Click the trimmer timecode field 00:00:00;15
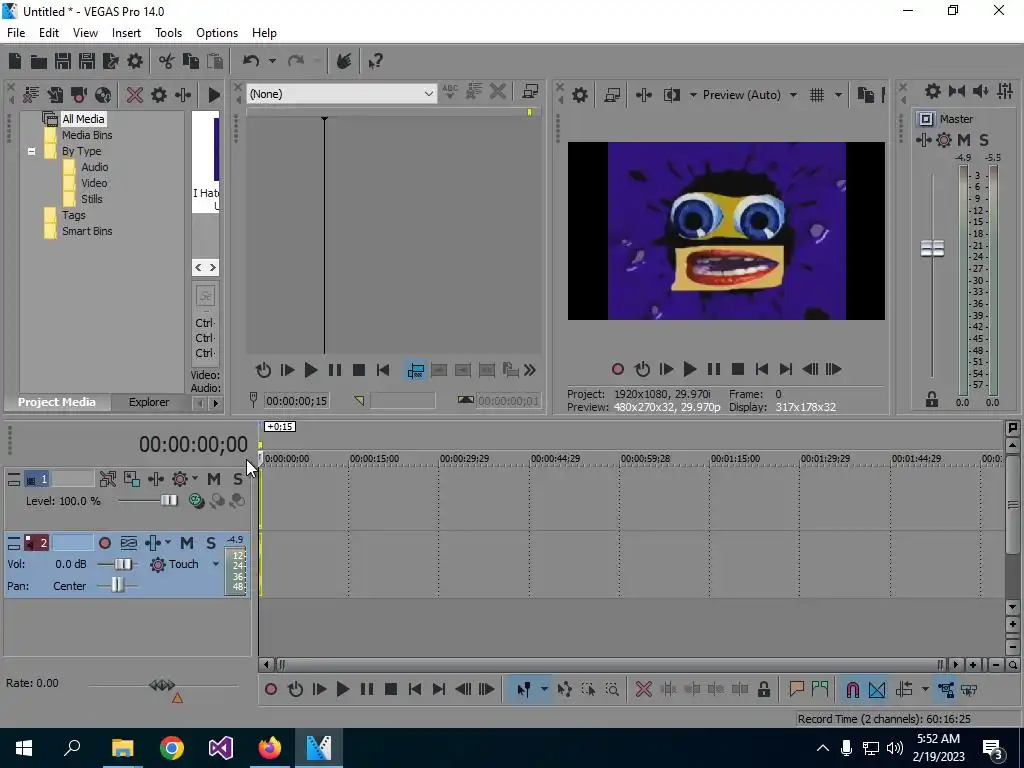 coord(296,401)
